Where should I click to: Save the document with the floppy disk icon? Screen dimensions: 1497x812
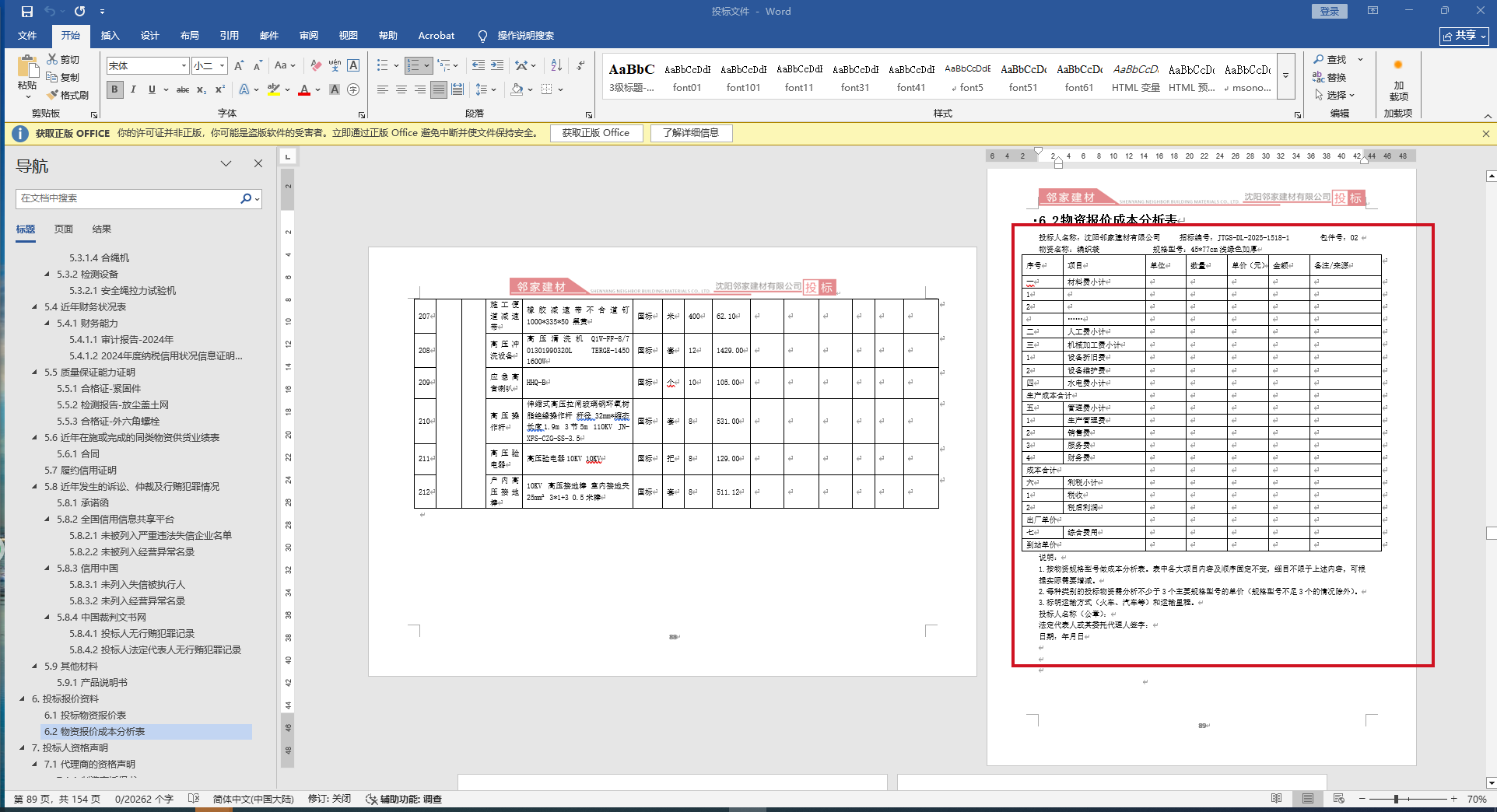[27, 12]
